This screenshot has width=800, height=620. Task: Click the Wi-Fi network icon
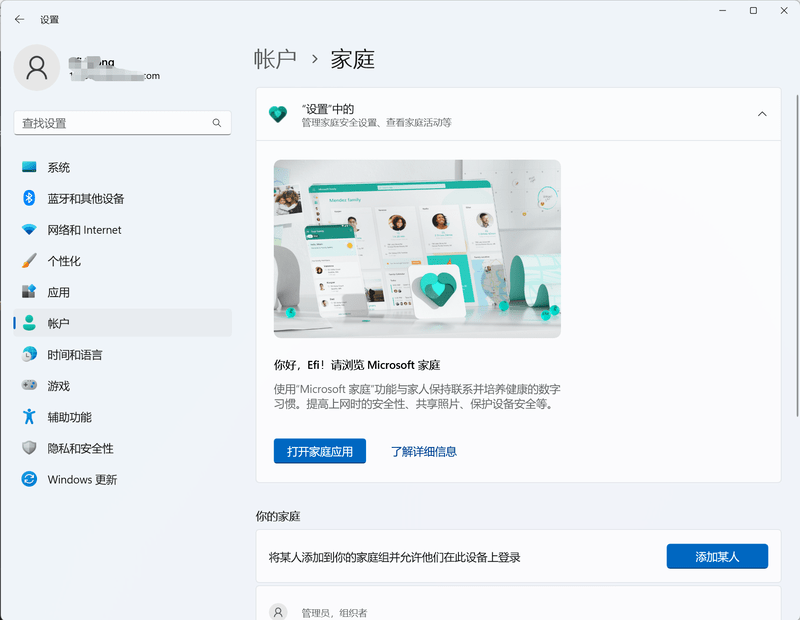pyautogui.click(x=29, y=230)
